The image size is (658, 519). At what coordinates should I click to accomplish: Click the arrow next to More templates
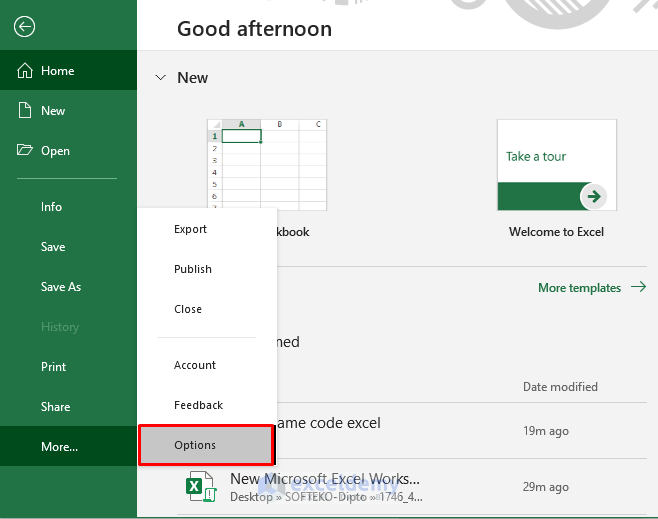click(639, 287)
